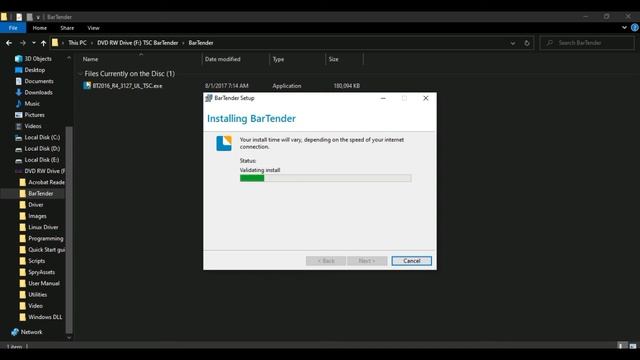Open the SpryAssets folder in the tree
This screenshot has height=360, width=640.
(x=41, y=272)
